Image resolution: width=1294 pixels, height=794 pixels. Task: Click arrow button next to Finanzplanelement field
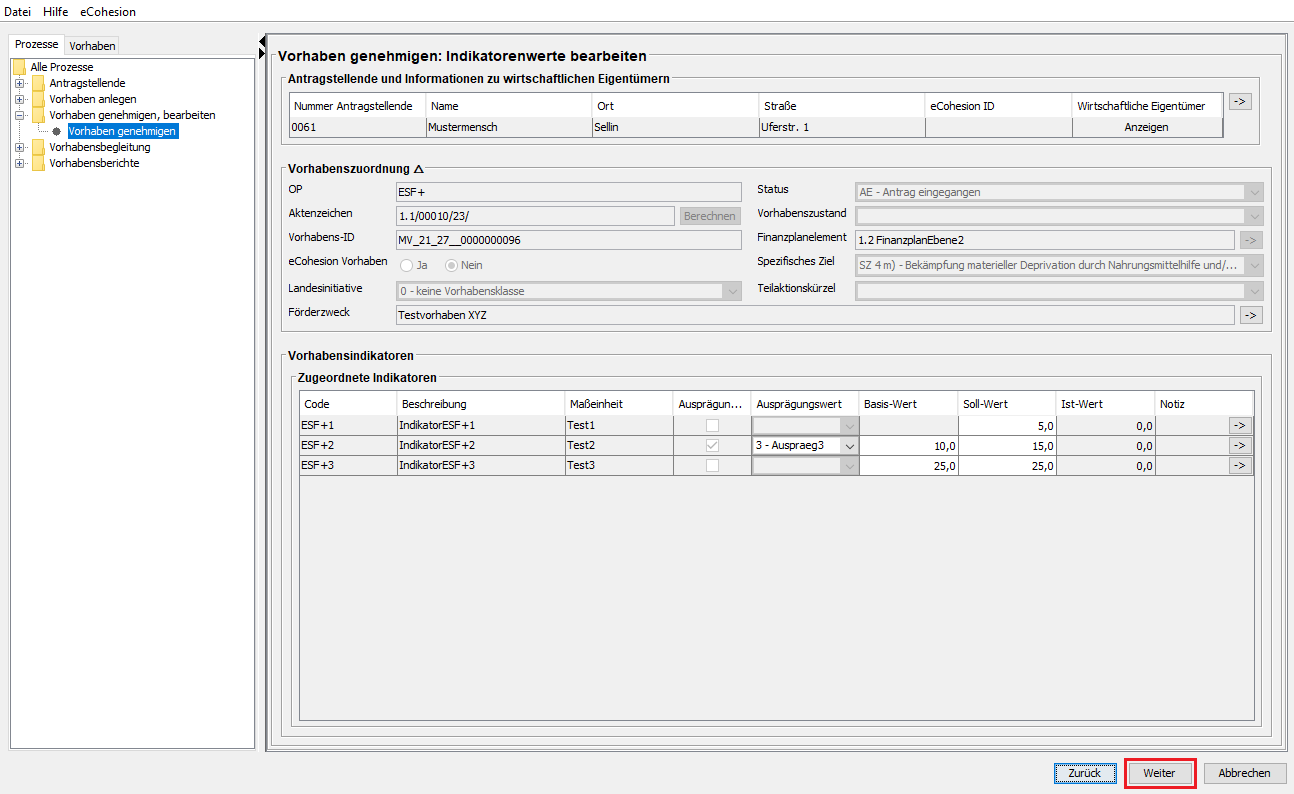click(x=1250, y=239)
